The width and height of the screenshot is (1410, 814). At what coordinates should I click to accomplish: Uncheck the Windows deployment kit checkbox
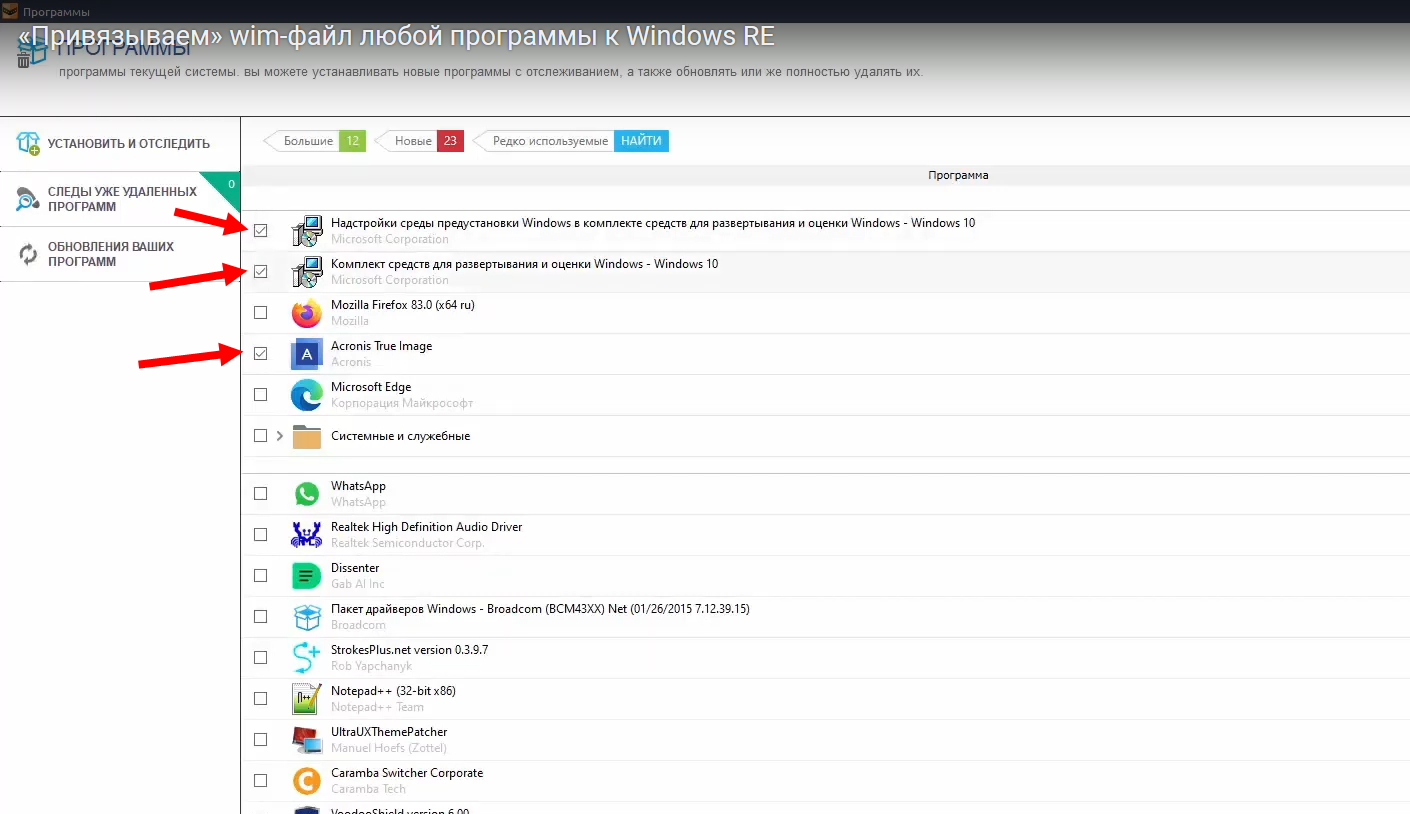click(x=261, y=272)
